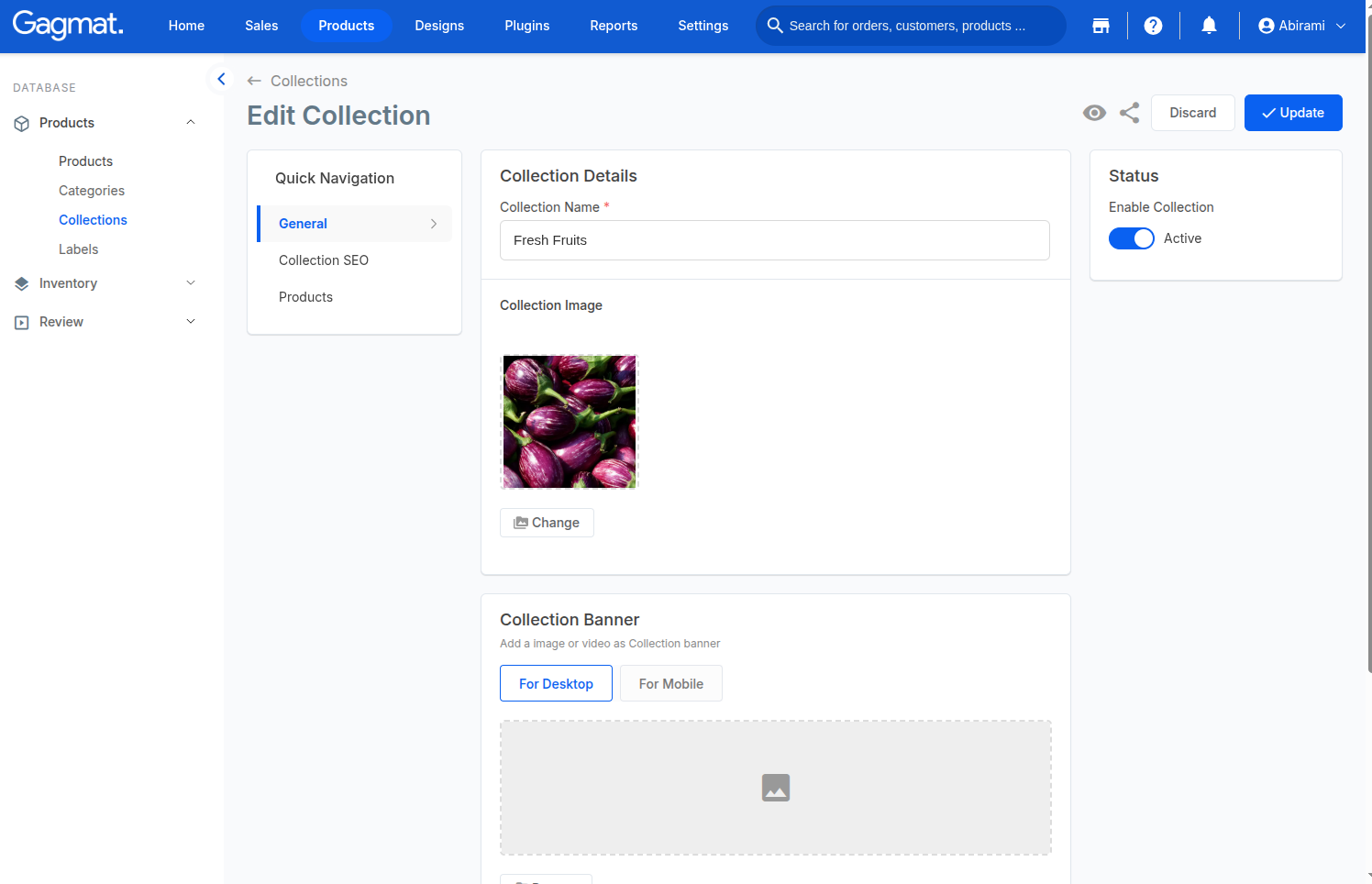Select the For Desktop banner tab
This screenshot has height=884, width=1372.
(x=556, y=683)
